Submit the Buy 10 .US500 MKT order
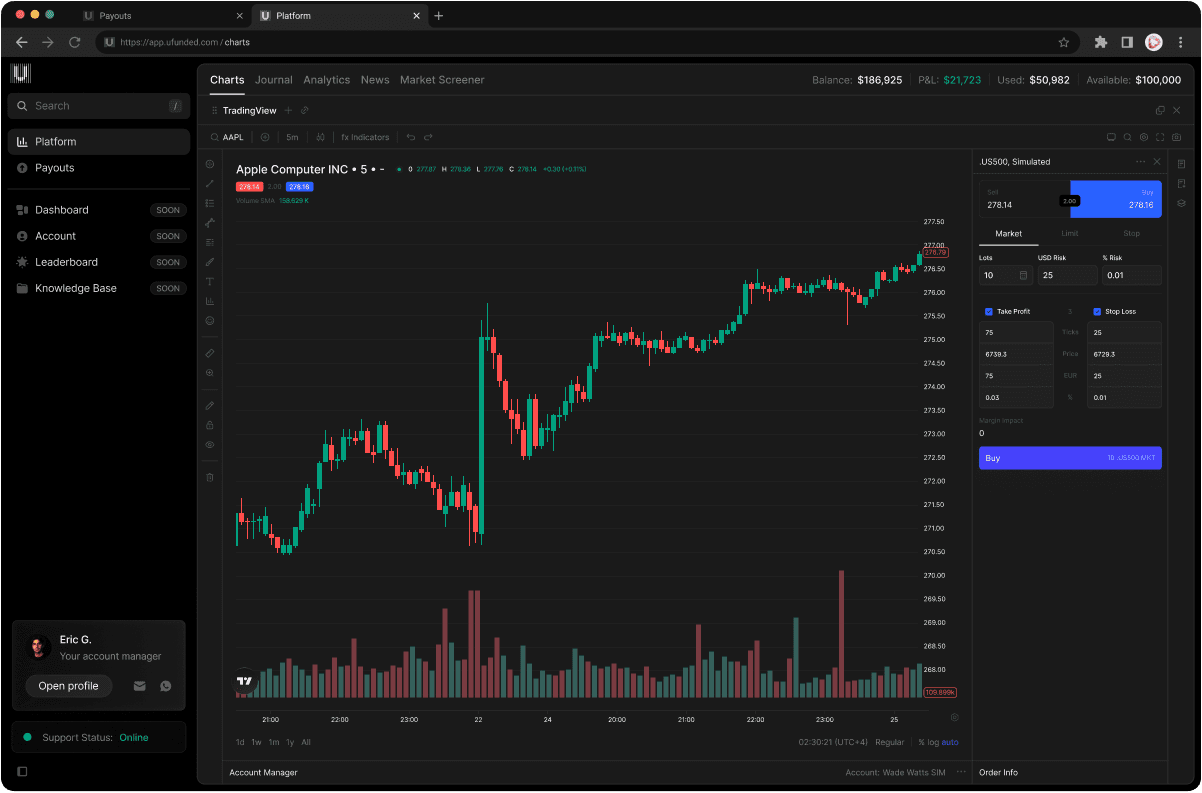This screenshot has height=793, width=1202. coord(1070,458)
